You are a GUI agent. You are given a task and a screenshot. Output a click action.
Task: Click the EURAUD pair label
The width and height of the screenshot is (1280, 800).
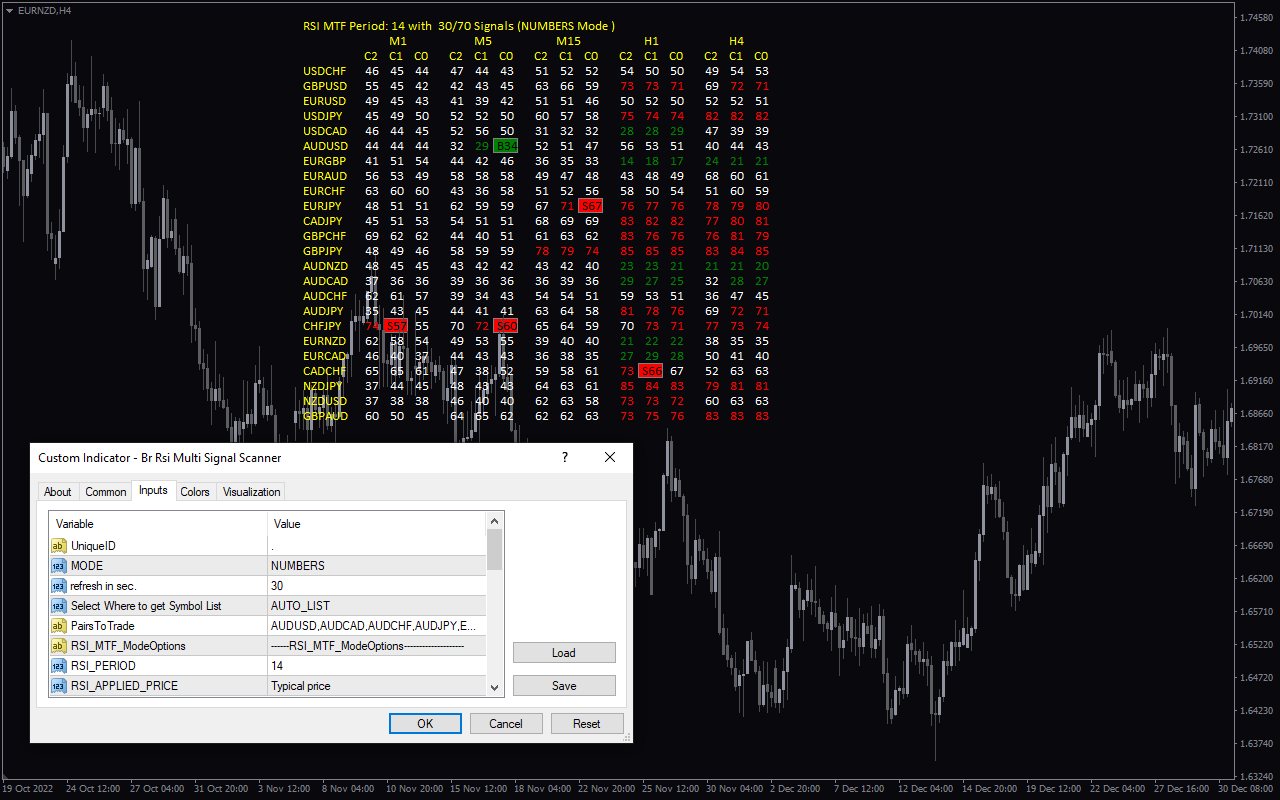click(x=325, y=176)
